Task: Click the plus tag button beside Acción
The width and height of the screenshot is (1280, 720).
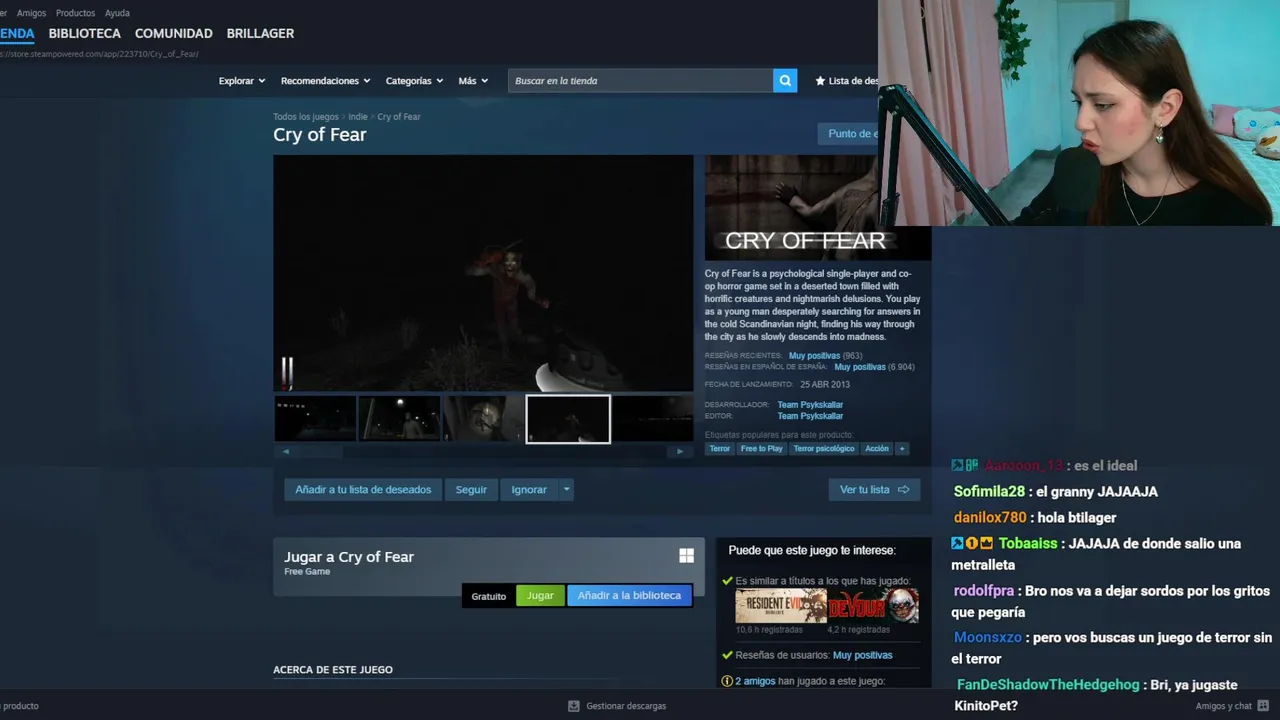Action: point(902,449)
